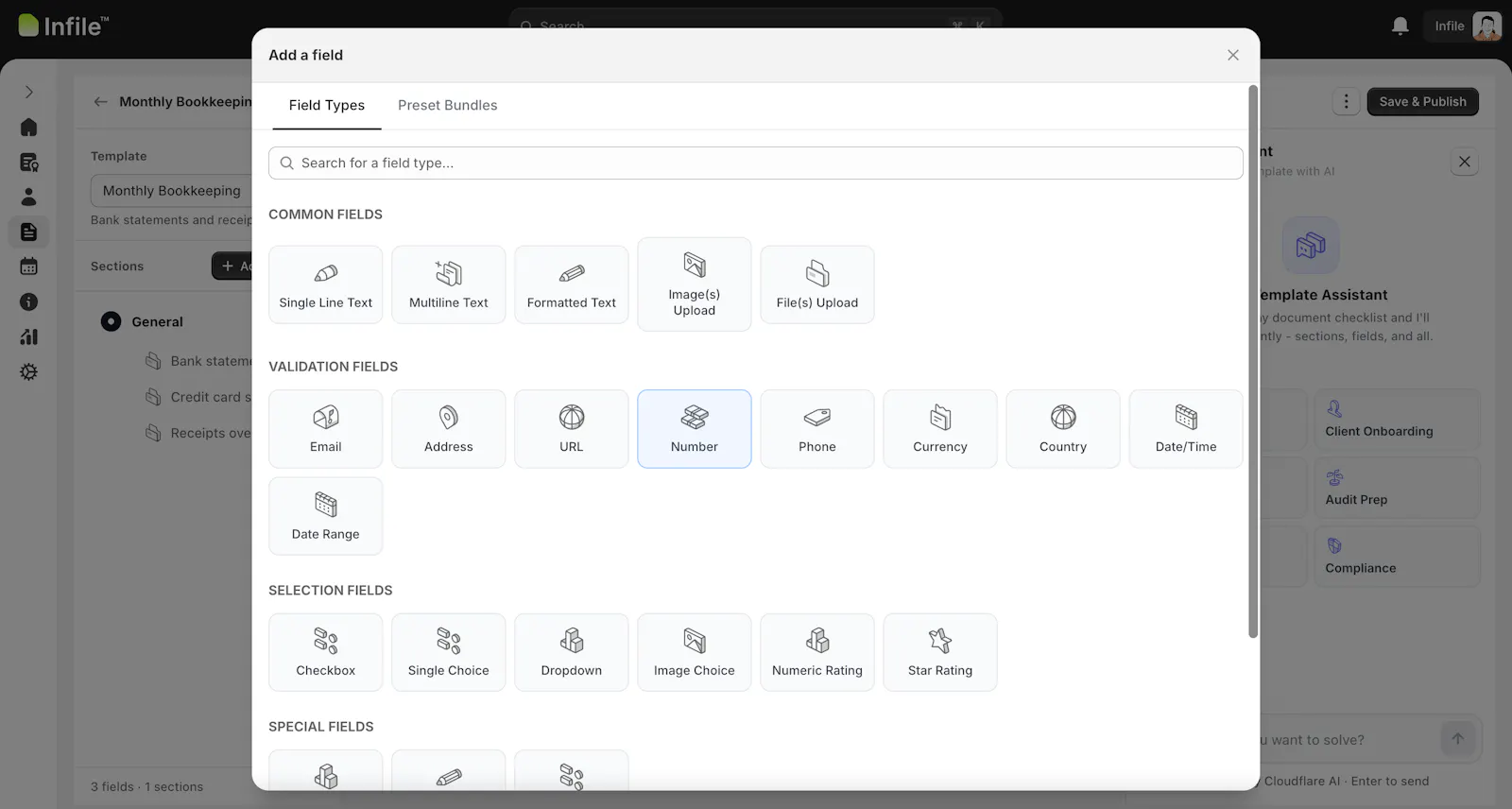This screenshot has width=1512, height=809.
Task: Select the Date/Time field
Action: point(1185,429)
